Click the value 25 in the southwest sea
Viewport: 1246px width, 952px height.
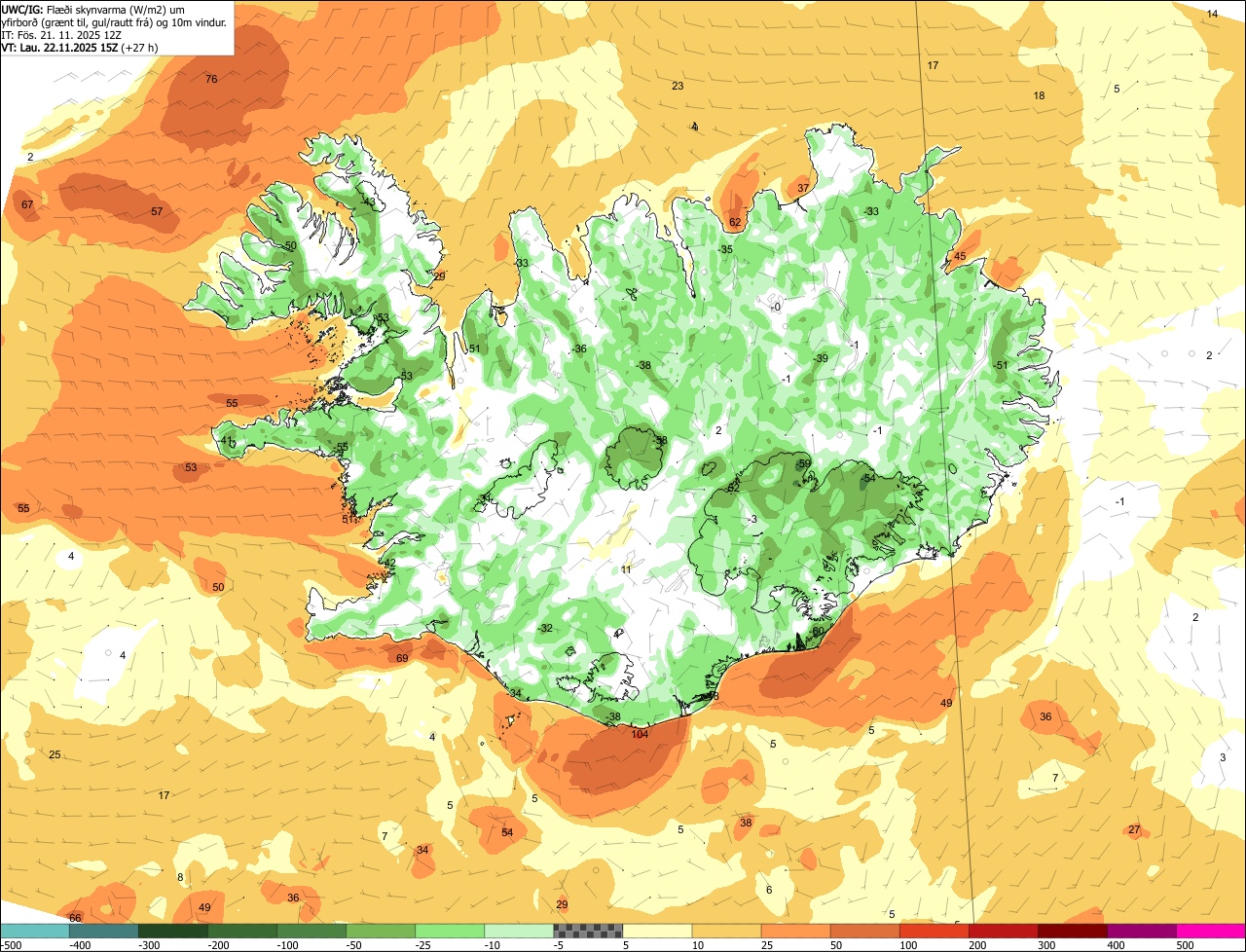pyautogui.click(x=55, y=754)
